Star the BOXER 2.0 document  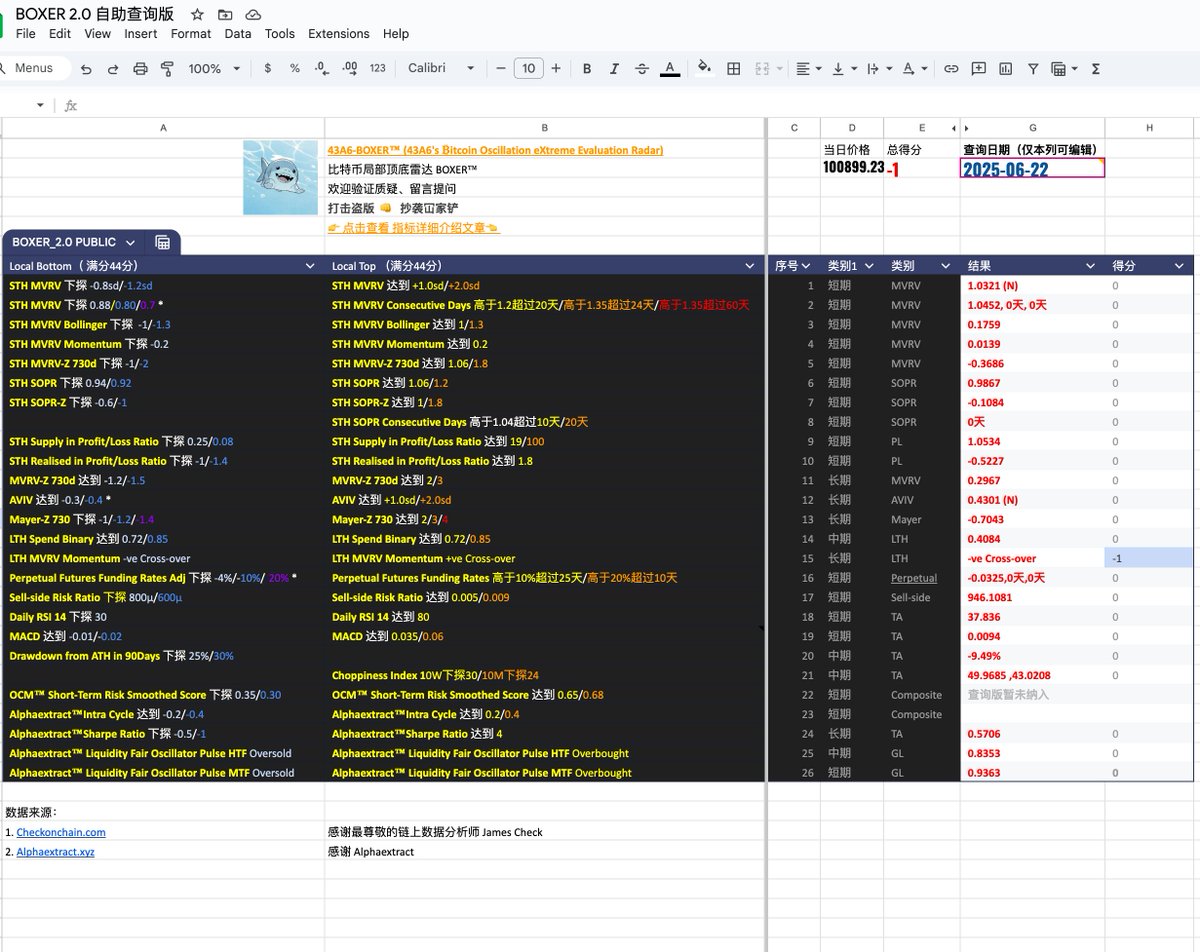[x=197, y=14]
